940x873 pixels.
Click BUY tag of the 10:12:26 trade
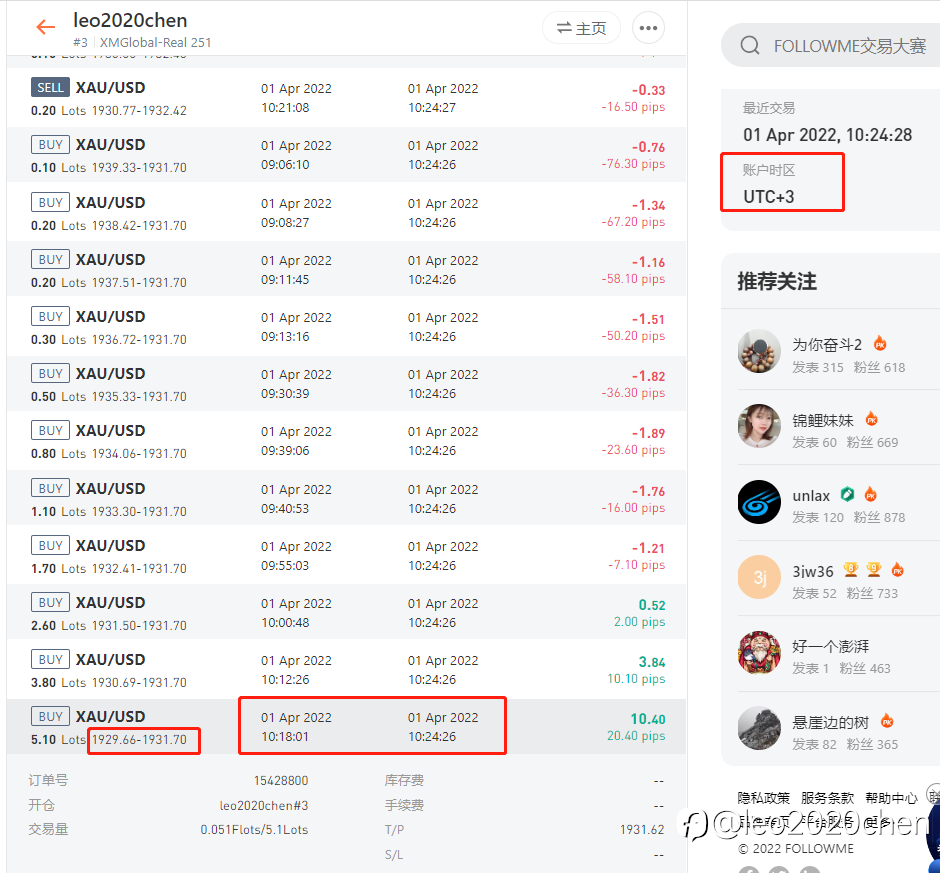click(50, 660)
